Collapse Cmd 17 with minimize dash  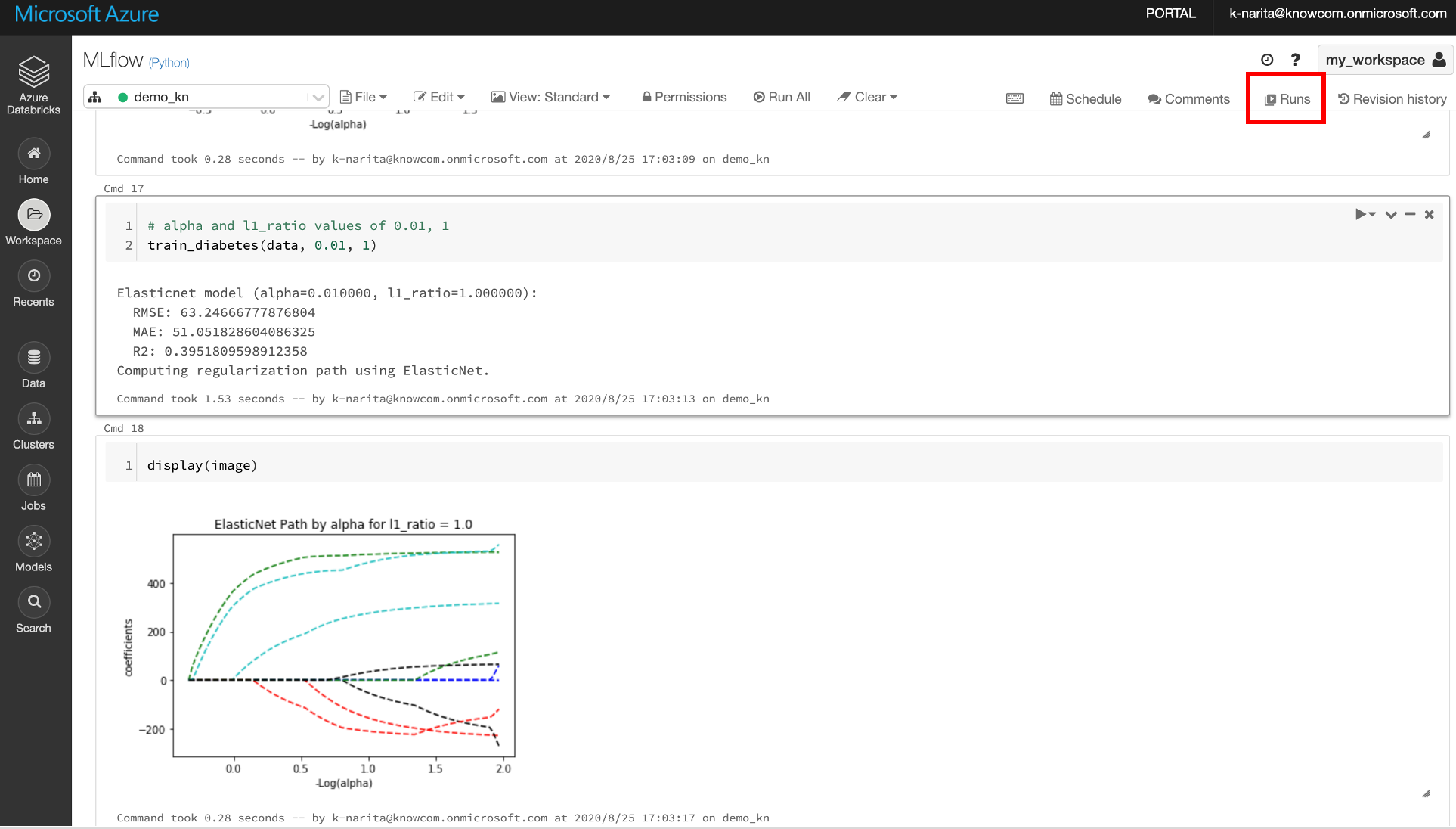[x=1410, y=215]
